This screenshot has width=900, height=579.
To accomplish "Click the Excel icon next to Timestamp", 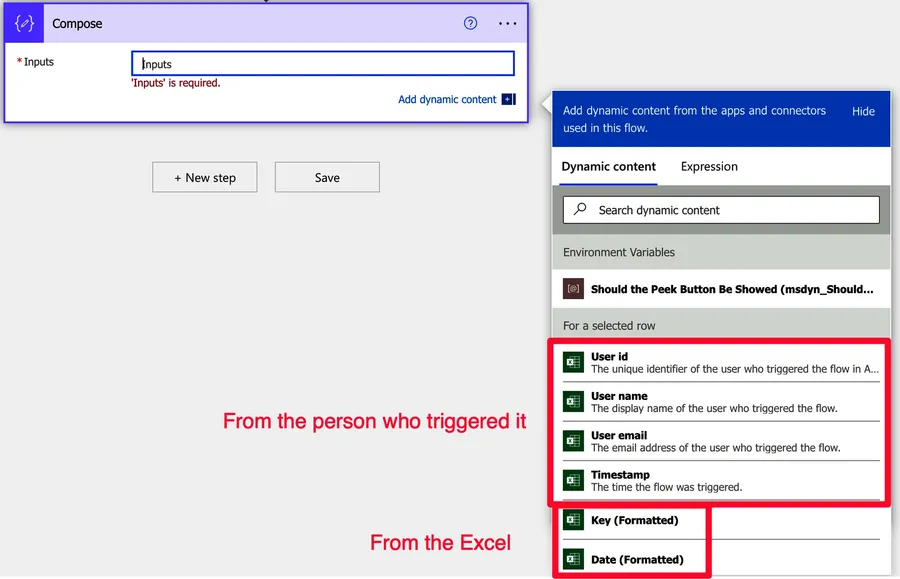I will [x=573, y=480].
